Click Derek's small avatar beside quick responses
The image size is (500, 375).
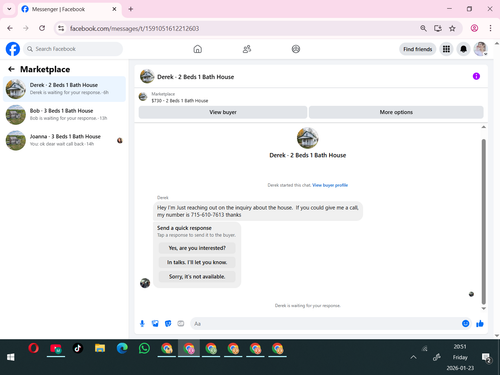[145, 283]
